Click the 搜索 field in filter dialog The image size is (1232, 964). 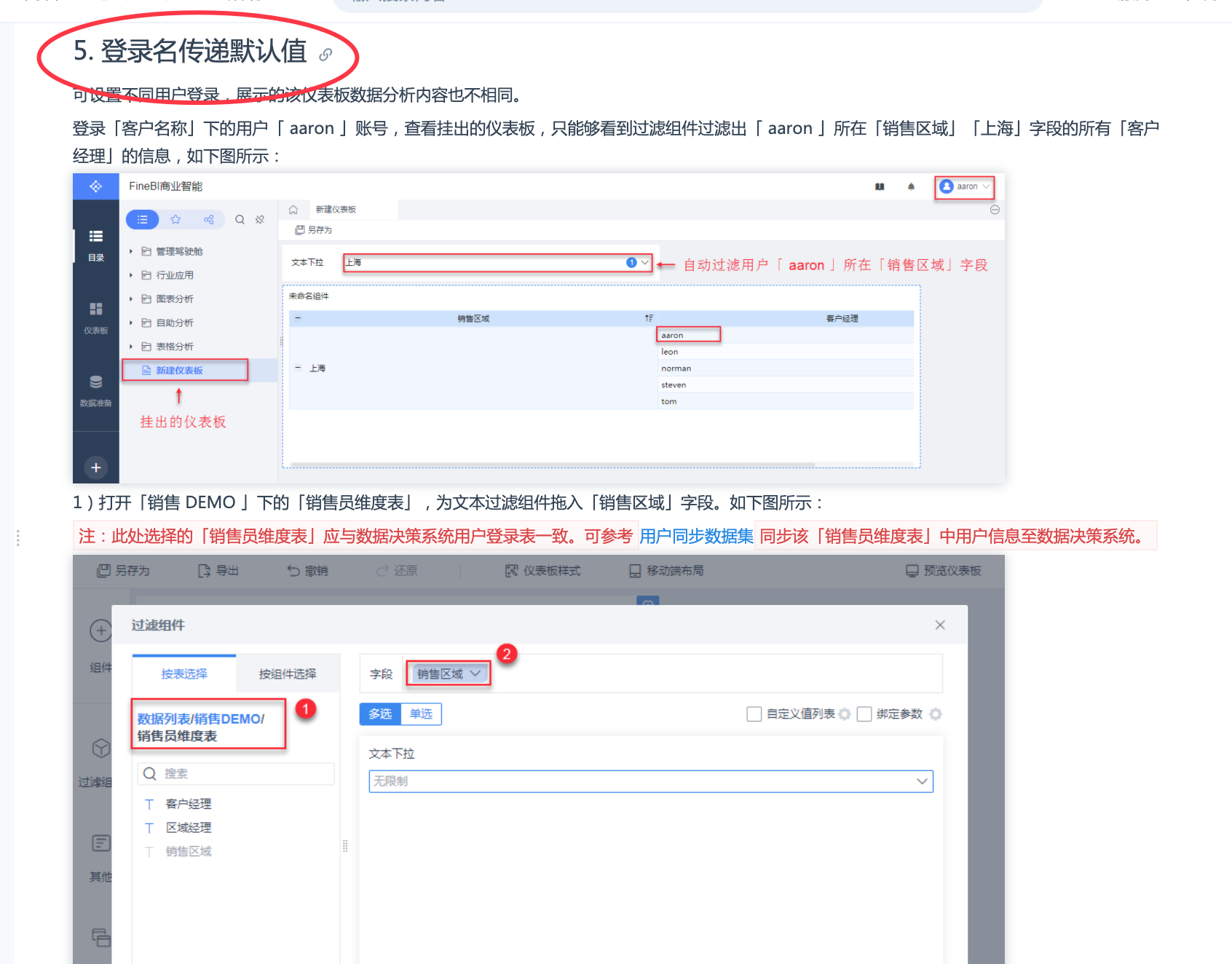point(236,773)
